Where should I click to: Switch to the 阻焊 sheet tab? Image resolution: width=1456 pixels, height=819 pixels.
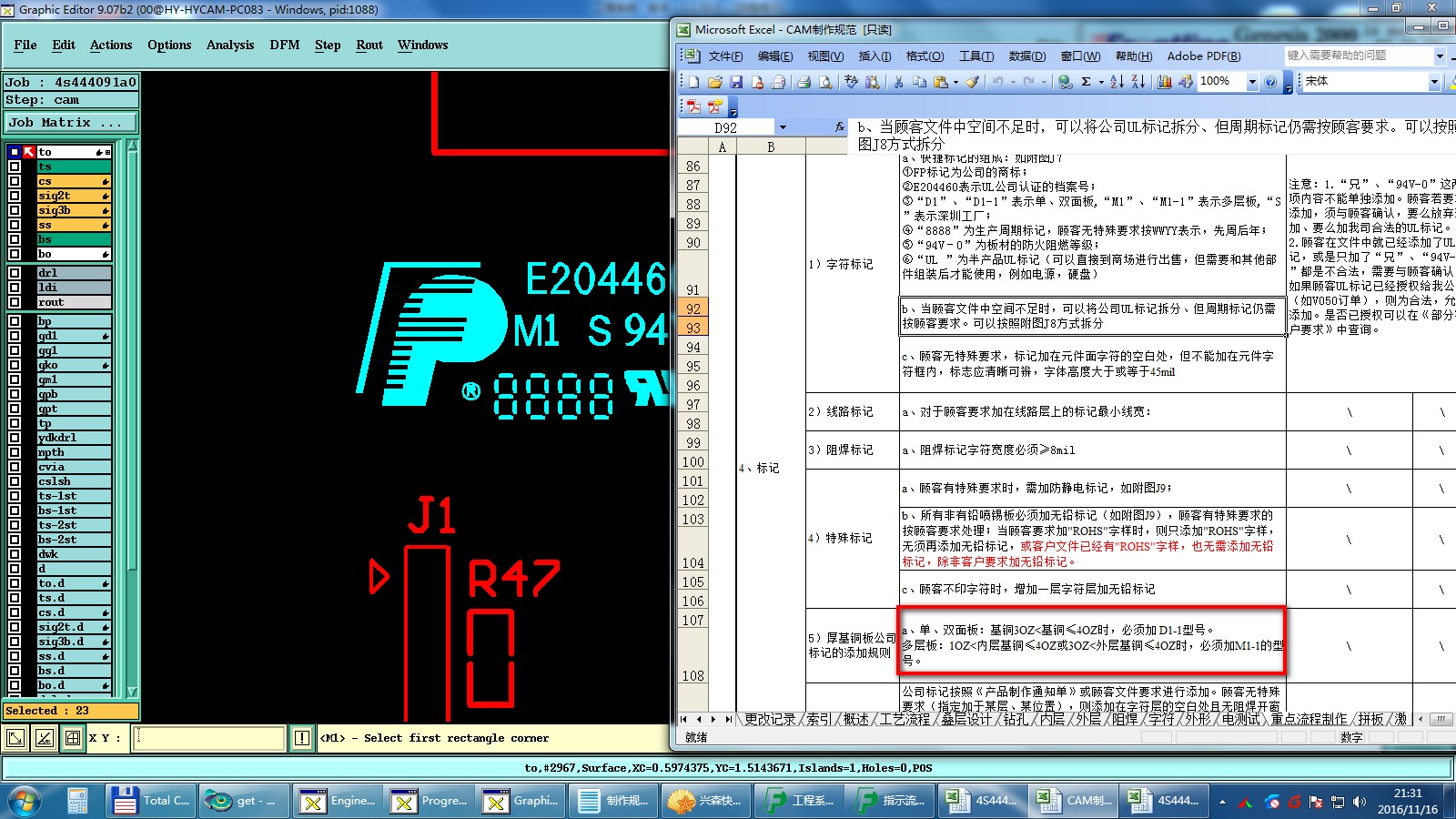1125,719
